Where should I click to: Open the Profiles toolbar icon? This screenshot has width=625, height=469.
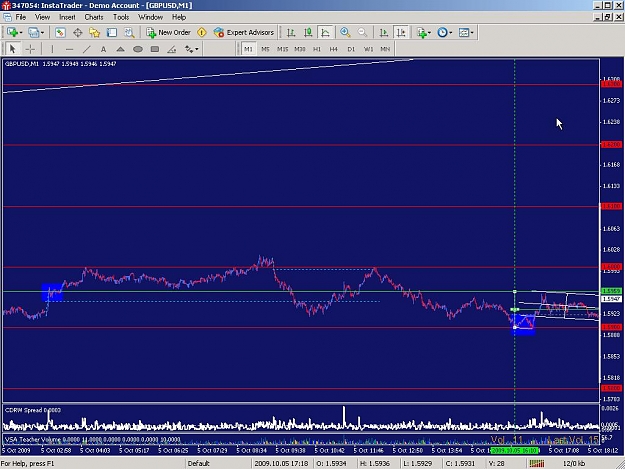[33, 33]
